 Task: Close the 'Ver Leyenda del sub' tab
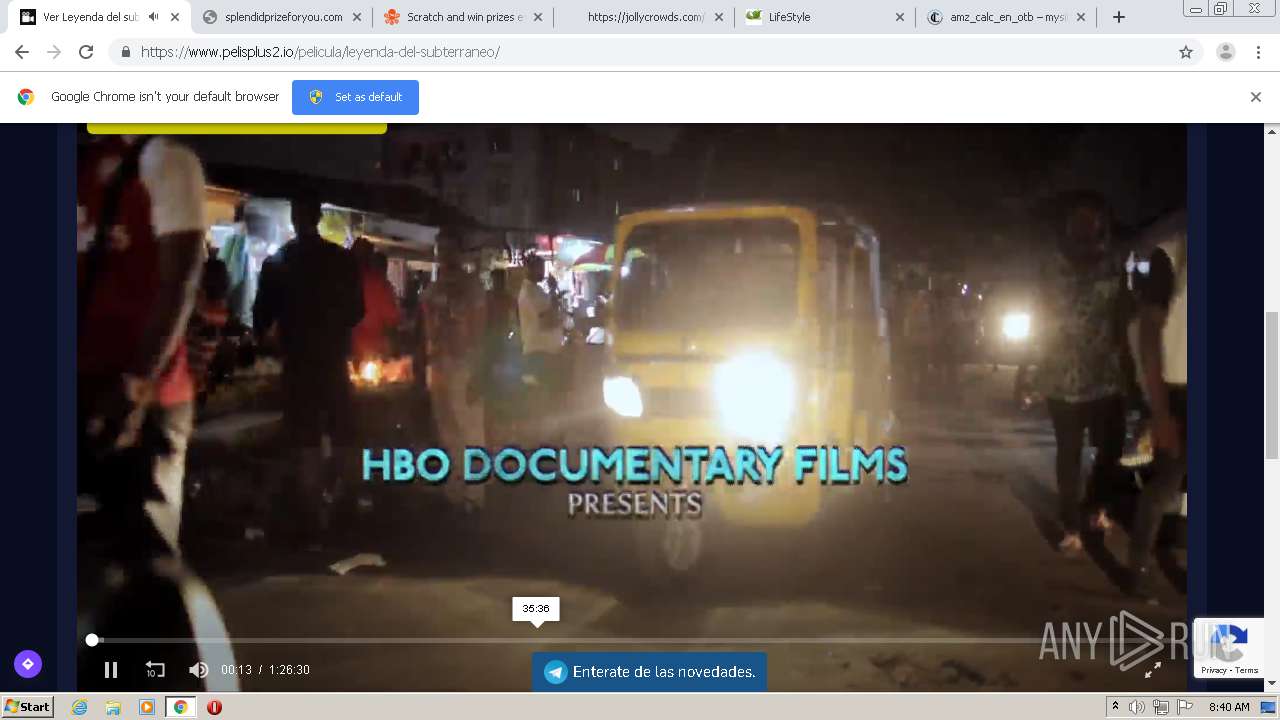175,17
